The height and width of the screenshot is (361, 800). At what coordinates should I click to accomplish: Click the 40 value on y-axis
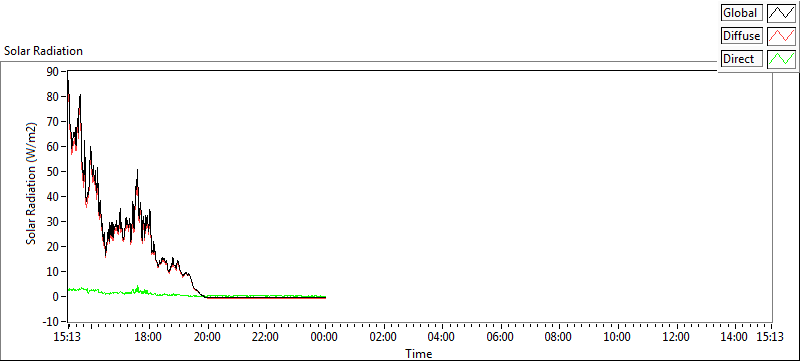click(54, 196)
